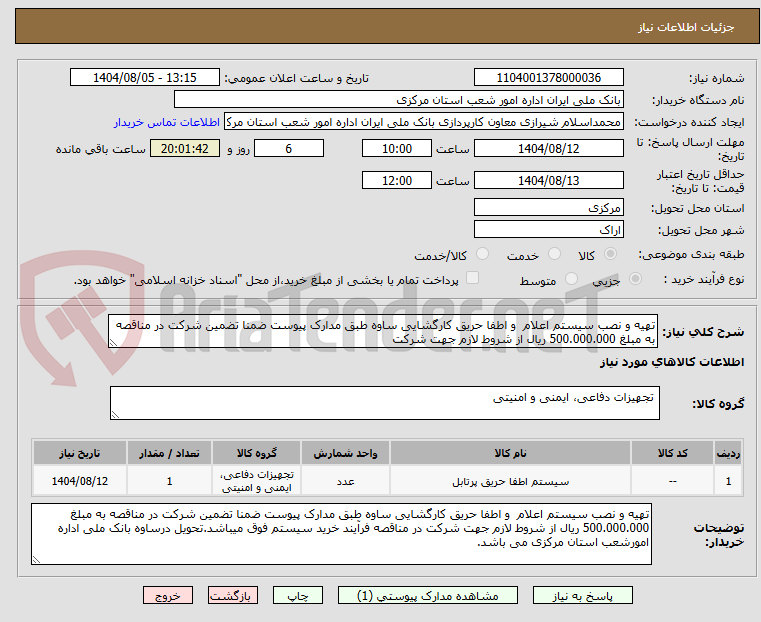
Task: Select the کالا radio button
Action: coord(610,254)
